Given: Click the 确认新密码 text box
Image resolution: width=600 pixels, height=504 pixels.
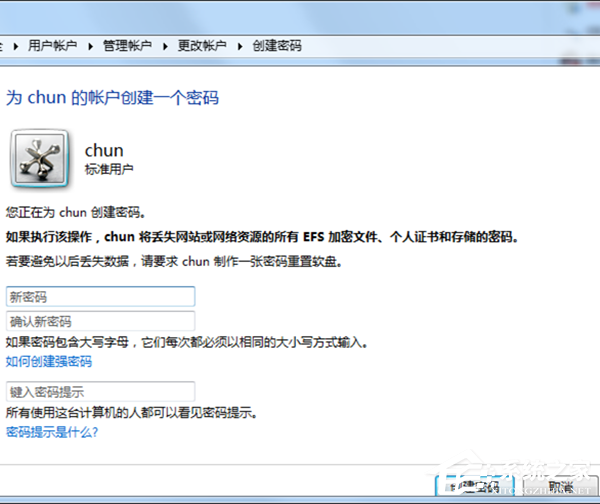Looking at the screenshot, I should click(100, 321).
